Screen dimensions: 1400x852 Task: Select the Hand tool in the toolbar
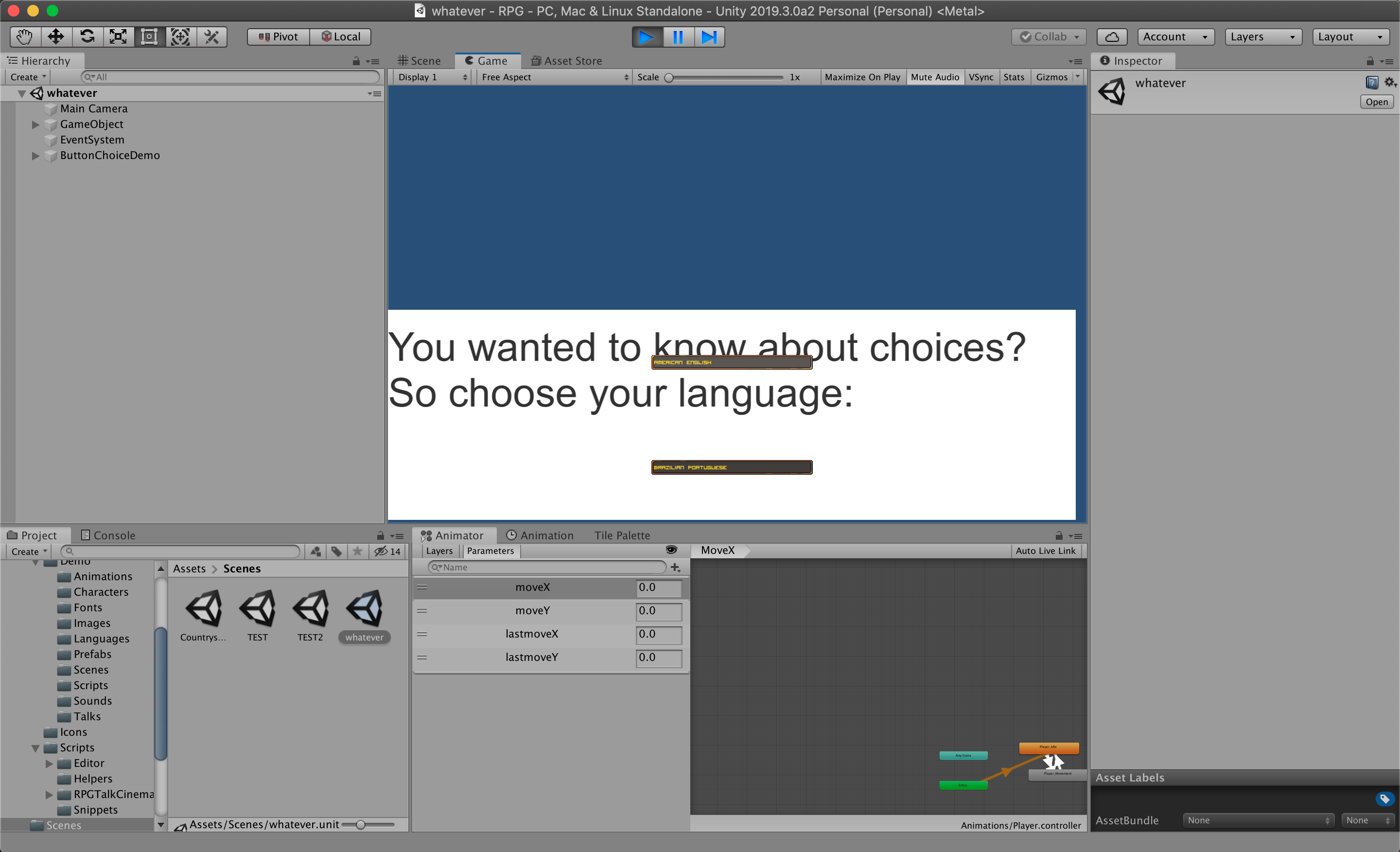(x=24, y=36)
